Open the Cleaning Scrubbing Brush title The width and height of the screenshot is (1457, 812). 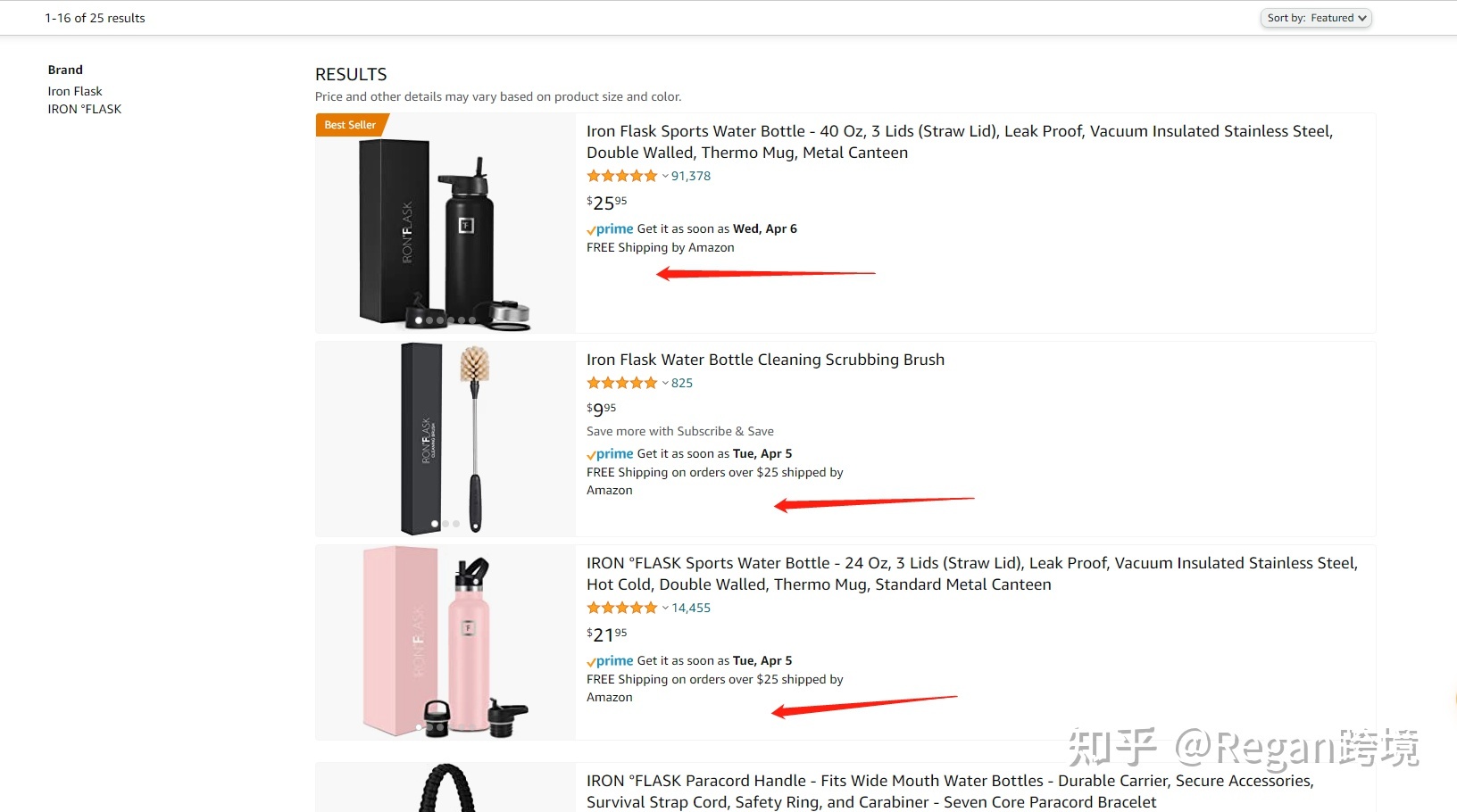765,360
